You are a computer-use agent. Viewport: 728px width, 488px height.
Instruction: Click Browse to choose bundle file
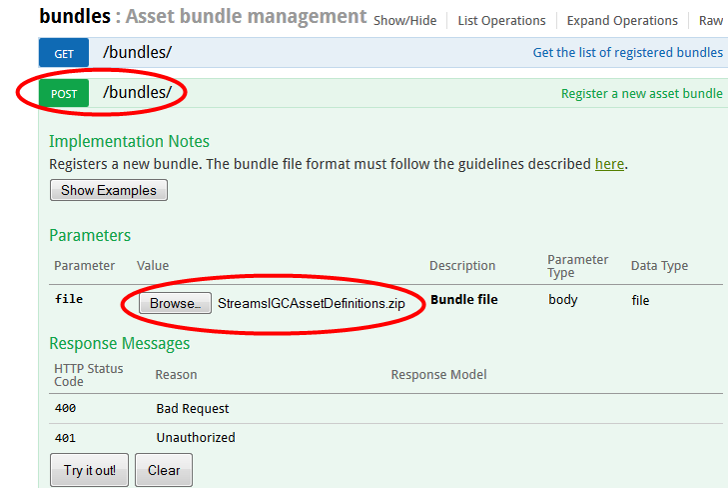pyautogui.click(x=175, y=303)
